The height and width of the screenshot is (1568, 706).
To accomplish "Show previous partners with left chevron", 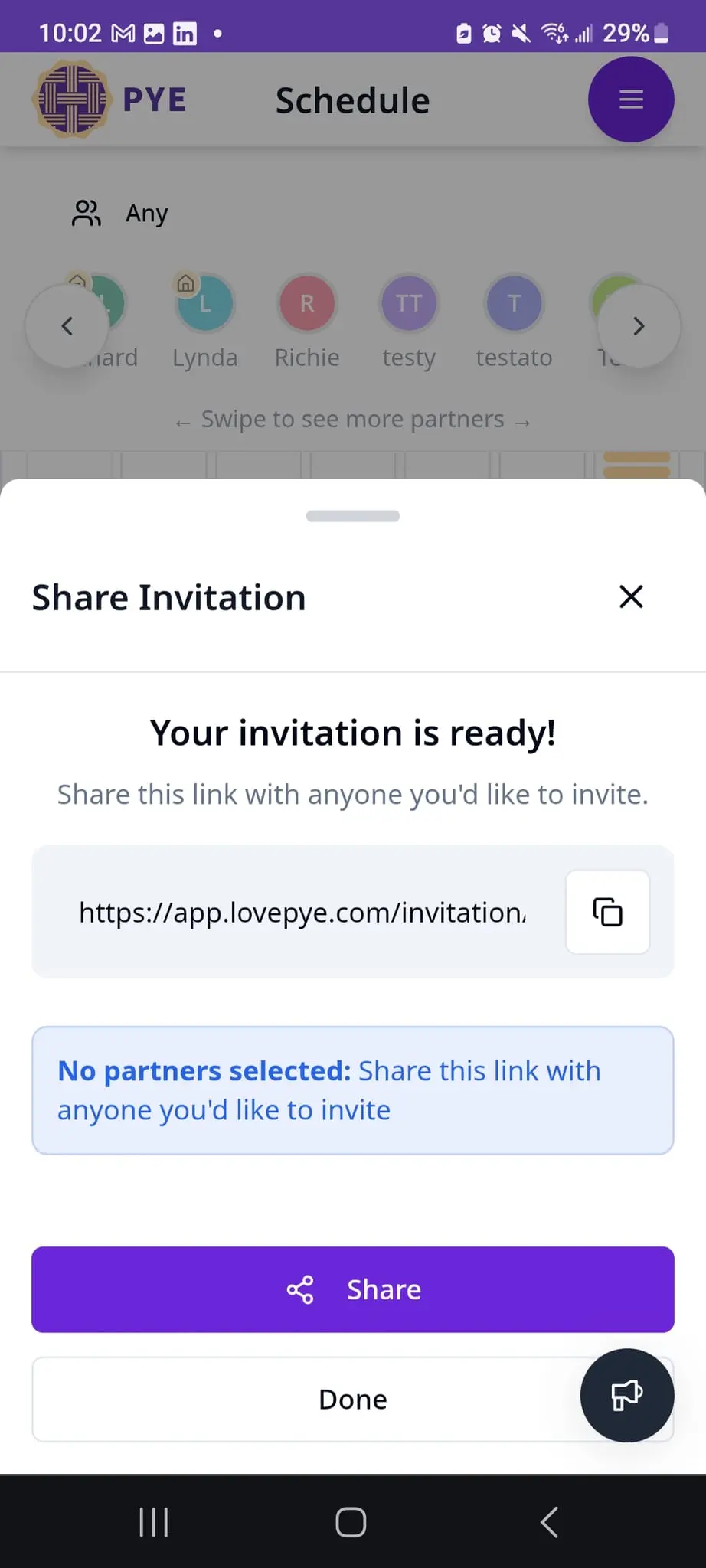I will pos(67,326).
